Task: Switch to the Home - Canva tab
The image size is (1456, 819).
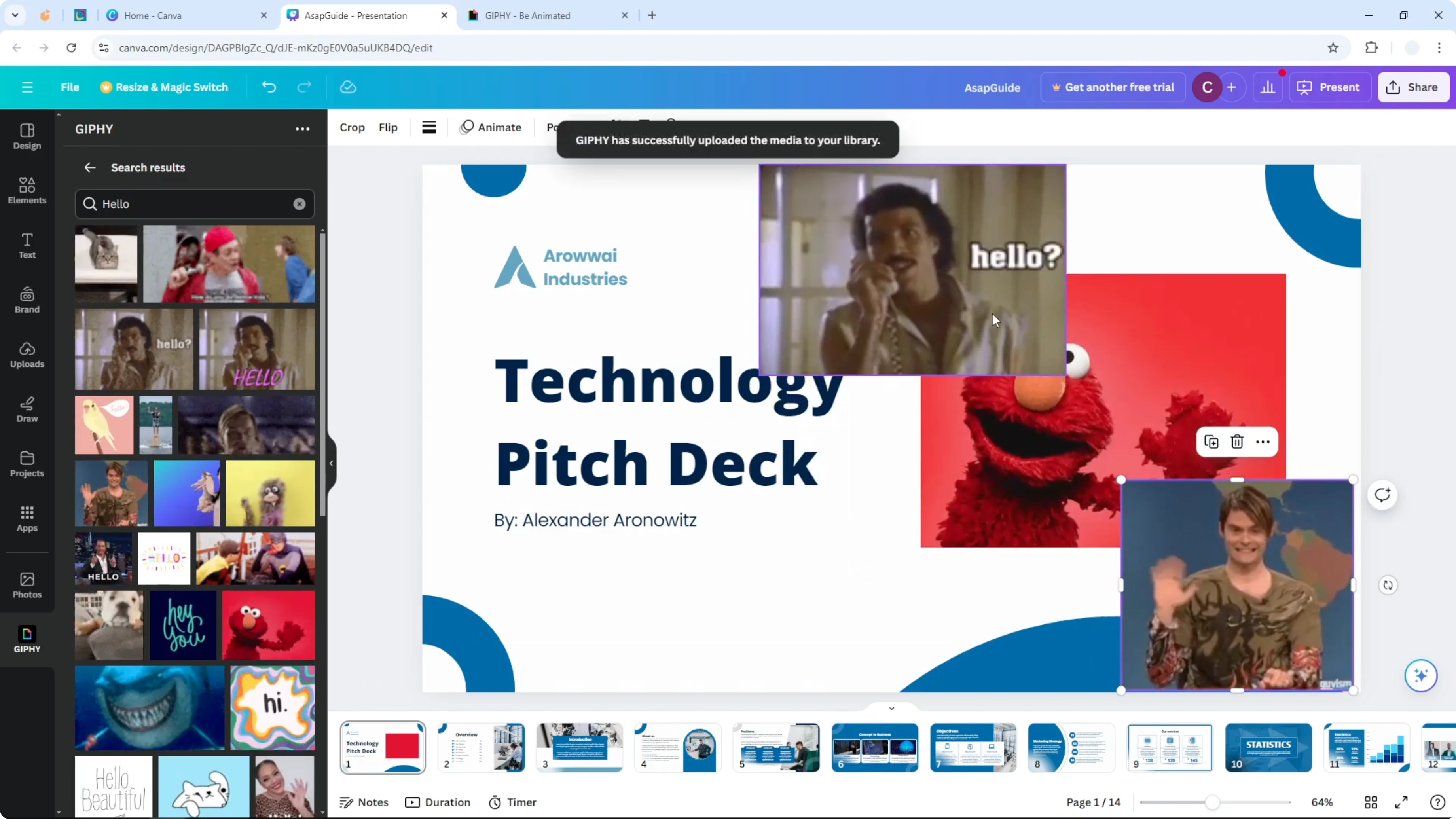Action: (x=186, y=15)
